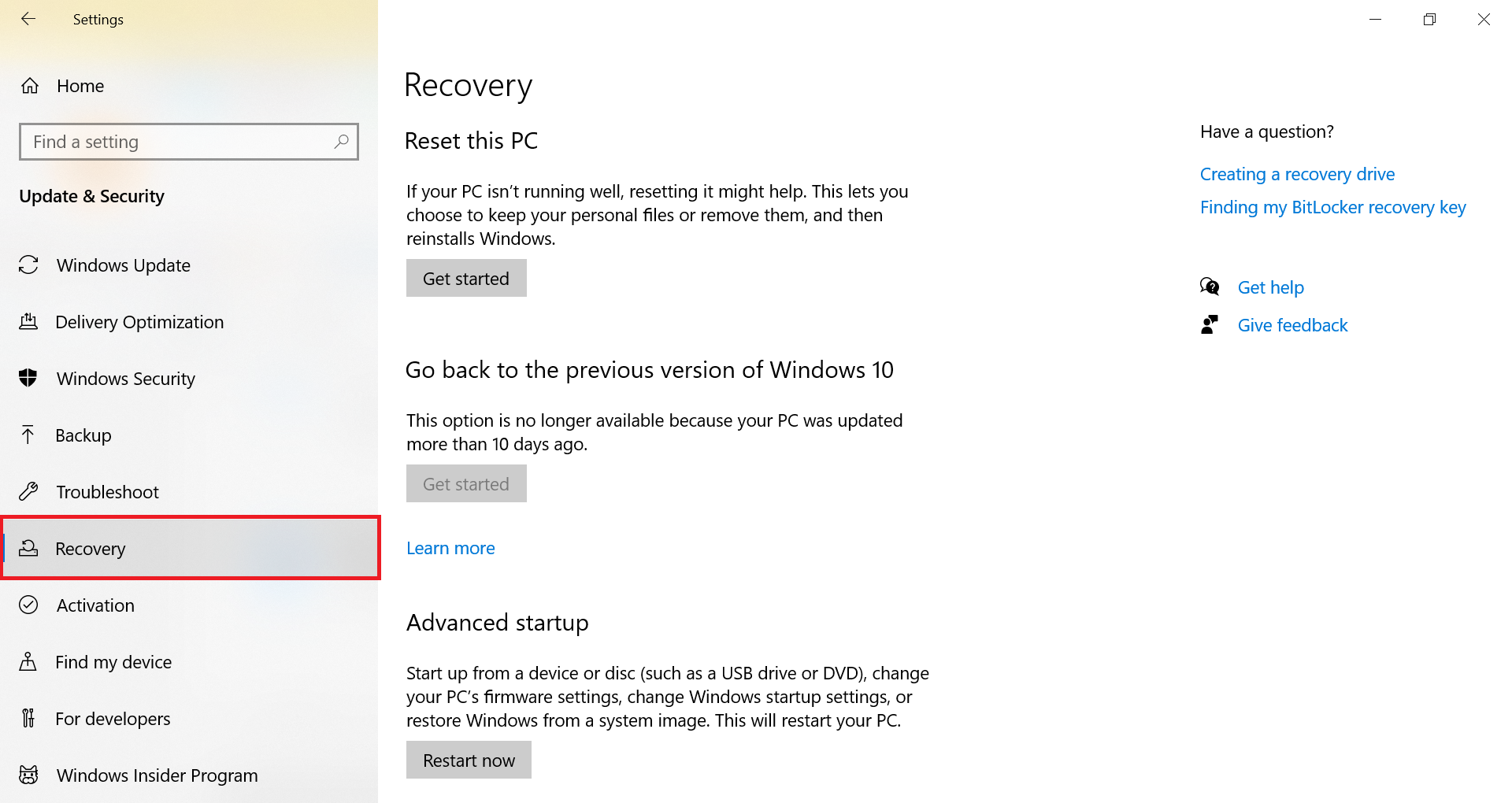This screenshot has width=1512, height=803.
Task: Click the Home house icon
Action: (30, 86)
